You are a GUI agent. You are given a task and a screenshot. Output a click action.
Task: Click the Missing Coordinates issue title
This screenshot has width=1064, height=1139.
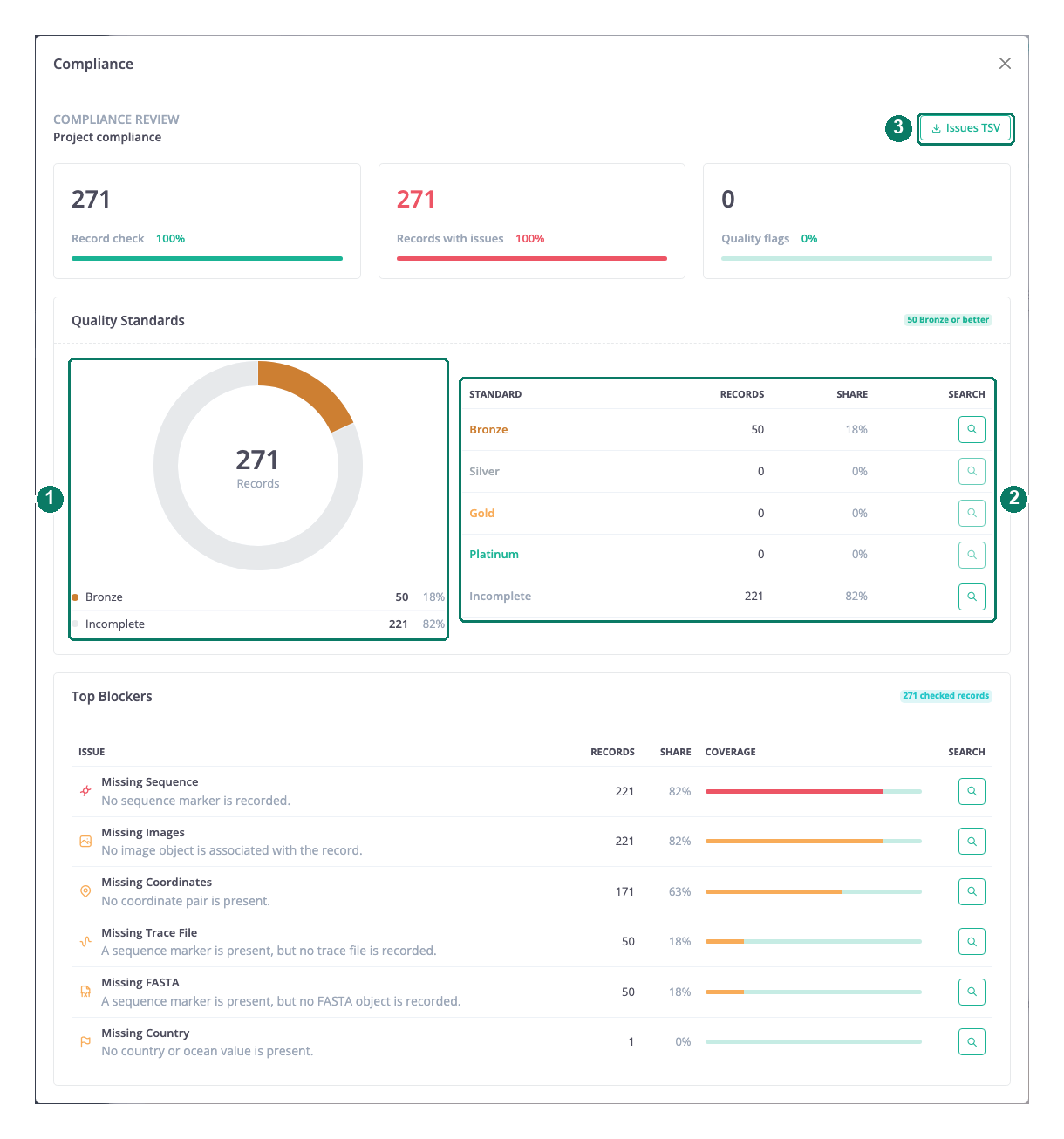157,883
